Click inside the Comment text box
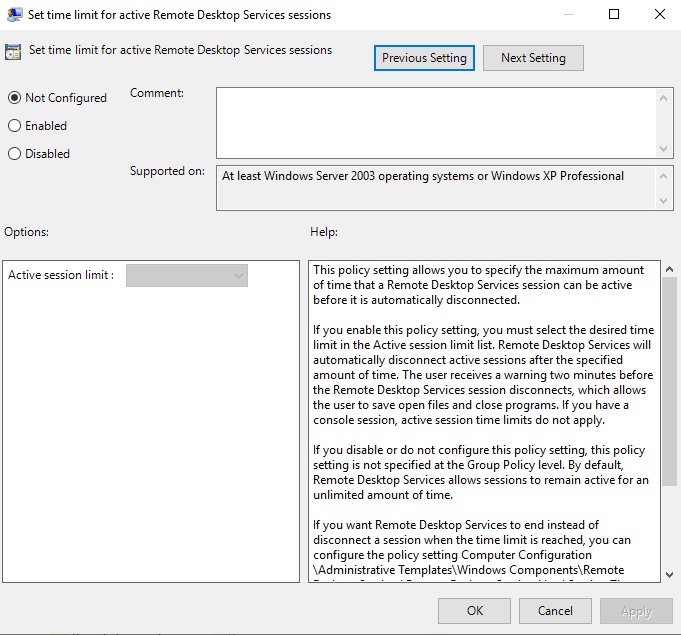The height and width of the screenshot is (635, 681). [436, 122]
